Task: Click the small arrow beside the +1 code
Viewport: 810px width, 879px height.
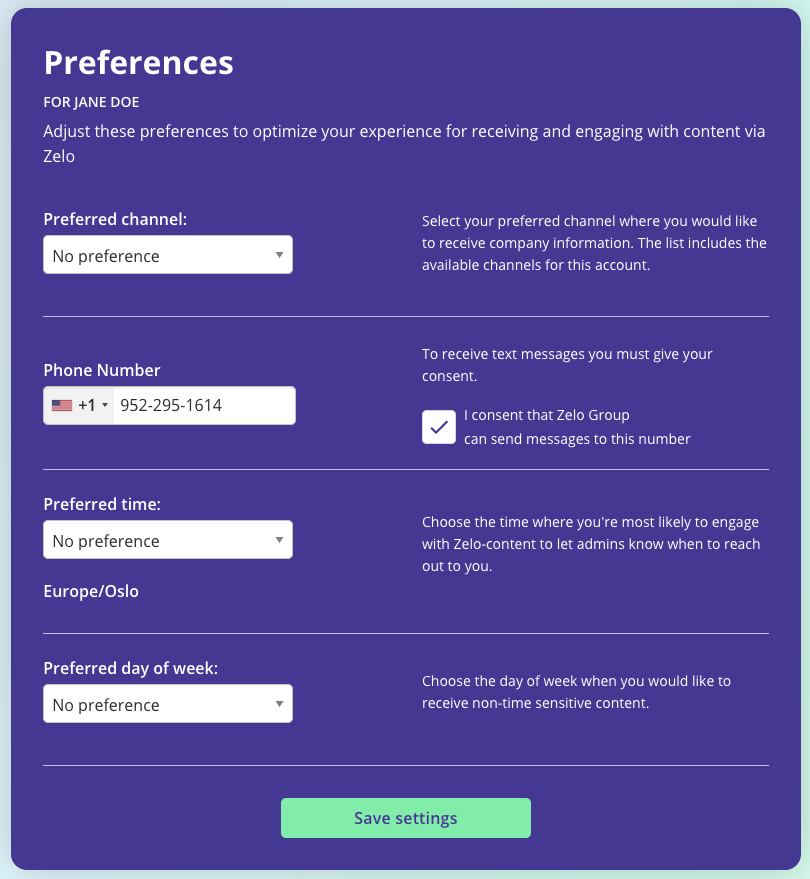Action: coord(105,405)
